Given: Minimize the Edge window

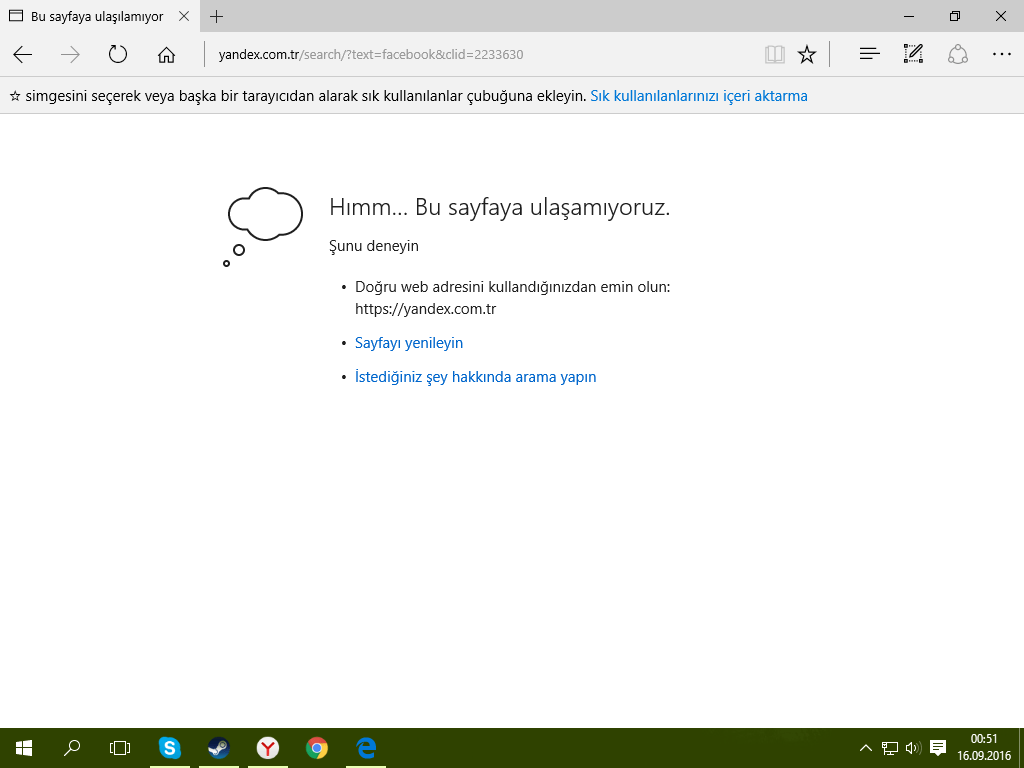Looking at the screenshot, I should click(909, 16).
